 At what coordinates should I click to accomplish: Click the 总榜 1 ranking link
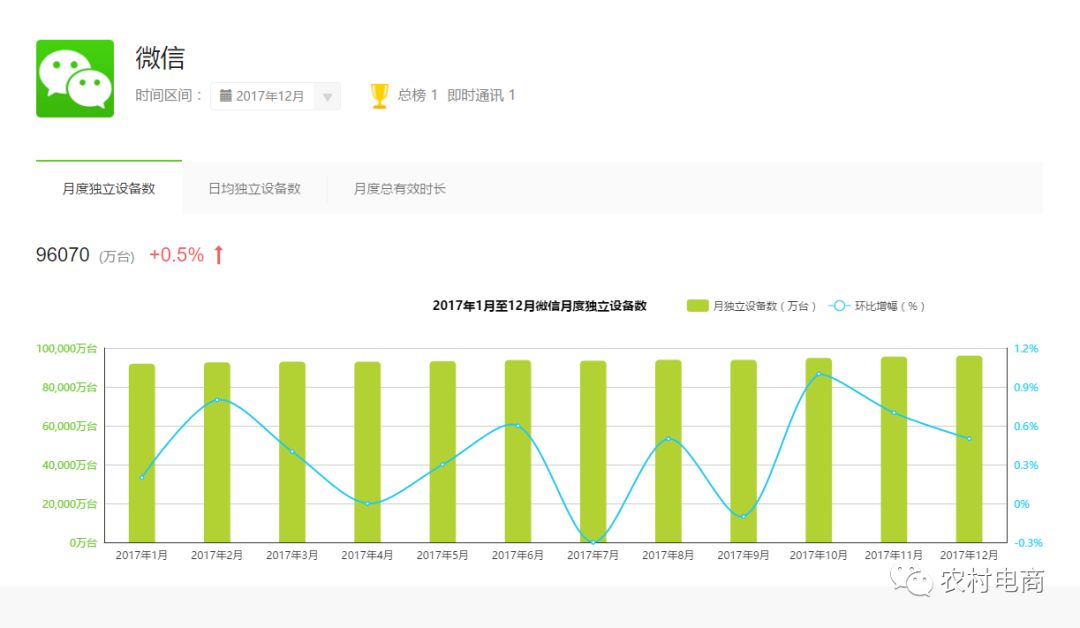click(x=417, y=96)
